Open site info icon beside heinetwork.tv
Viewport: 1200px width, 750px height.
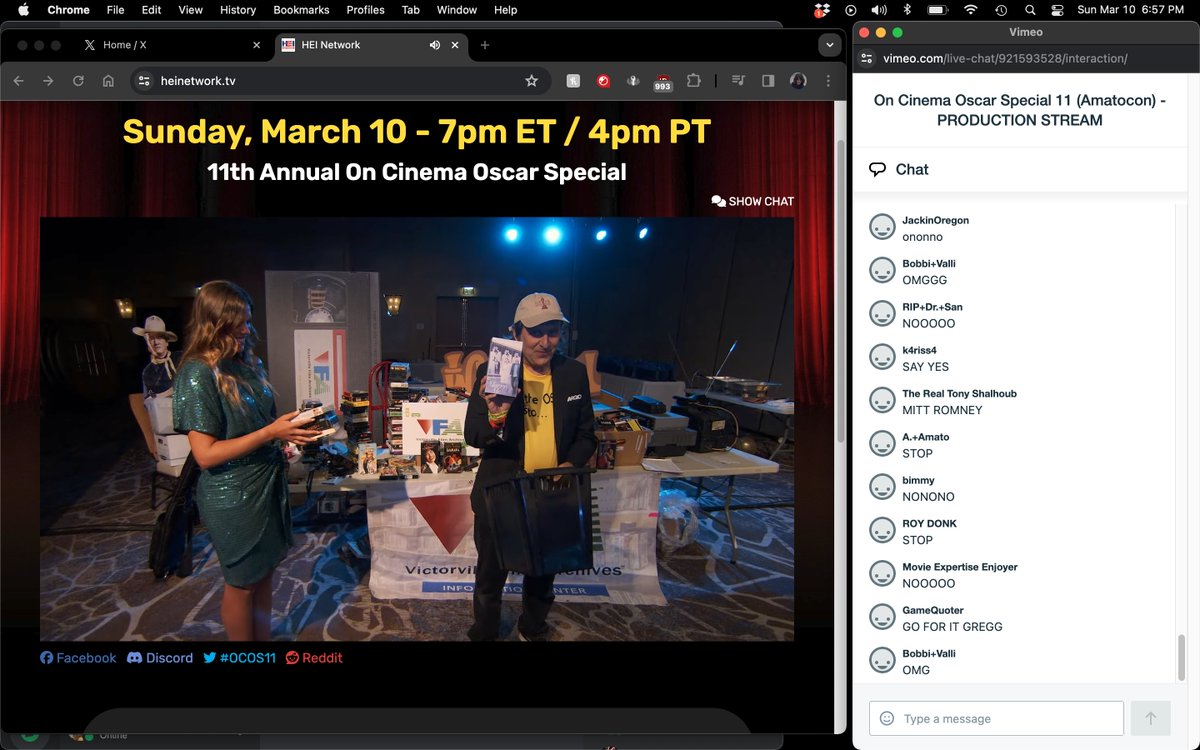coord(144,81)
